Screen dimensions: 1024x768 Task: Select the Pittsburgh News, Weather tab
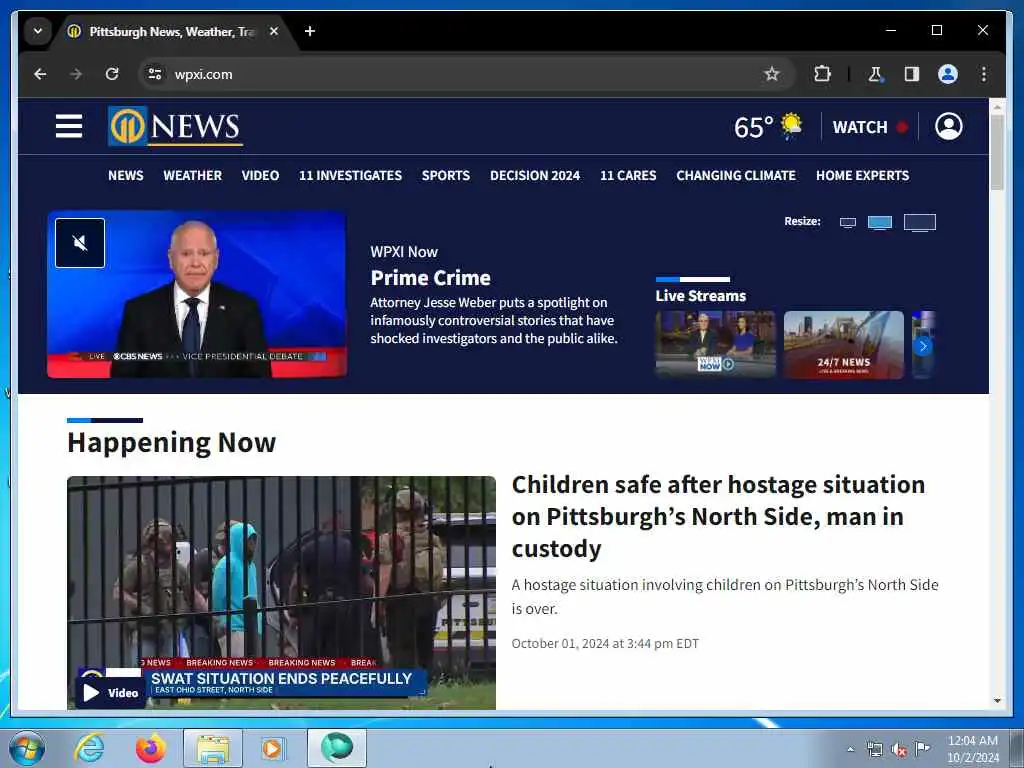click(x=172, y=31)
